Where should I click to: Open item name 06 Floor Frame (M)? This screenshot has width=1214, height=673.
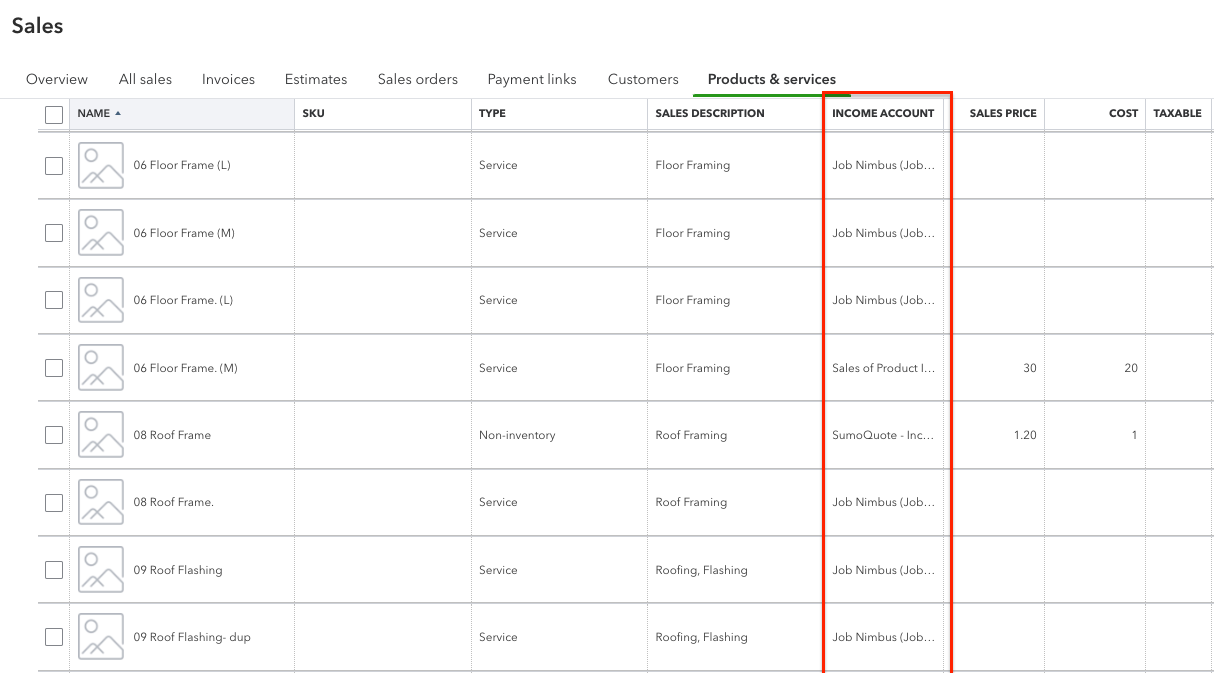[x=184, y=233]
